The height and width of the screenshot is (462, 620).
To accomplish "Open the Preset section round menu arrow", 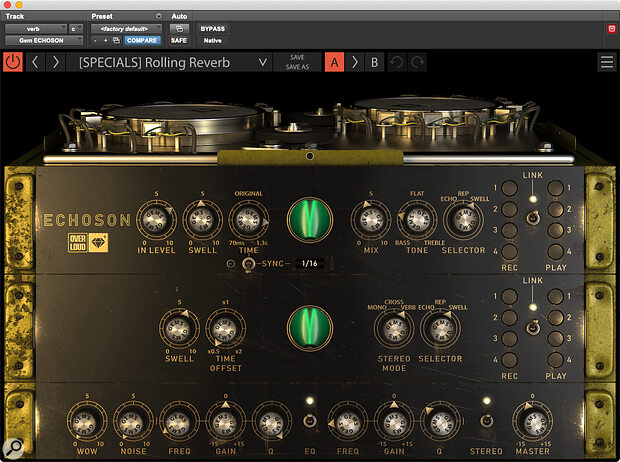I will click(x=159, y=16).
